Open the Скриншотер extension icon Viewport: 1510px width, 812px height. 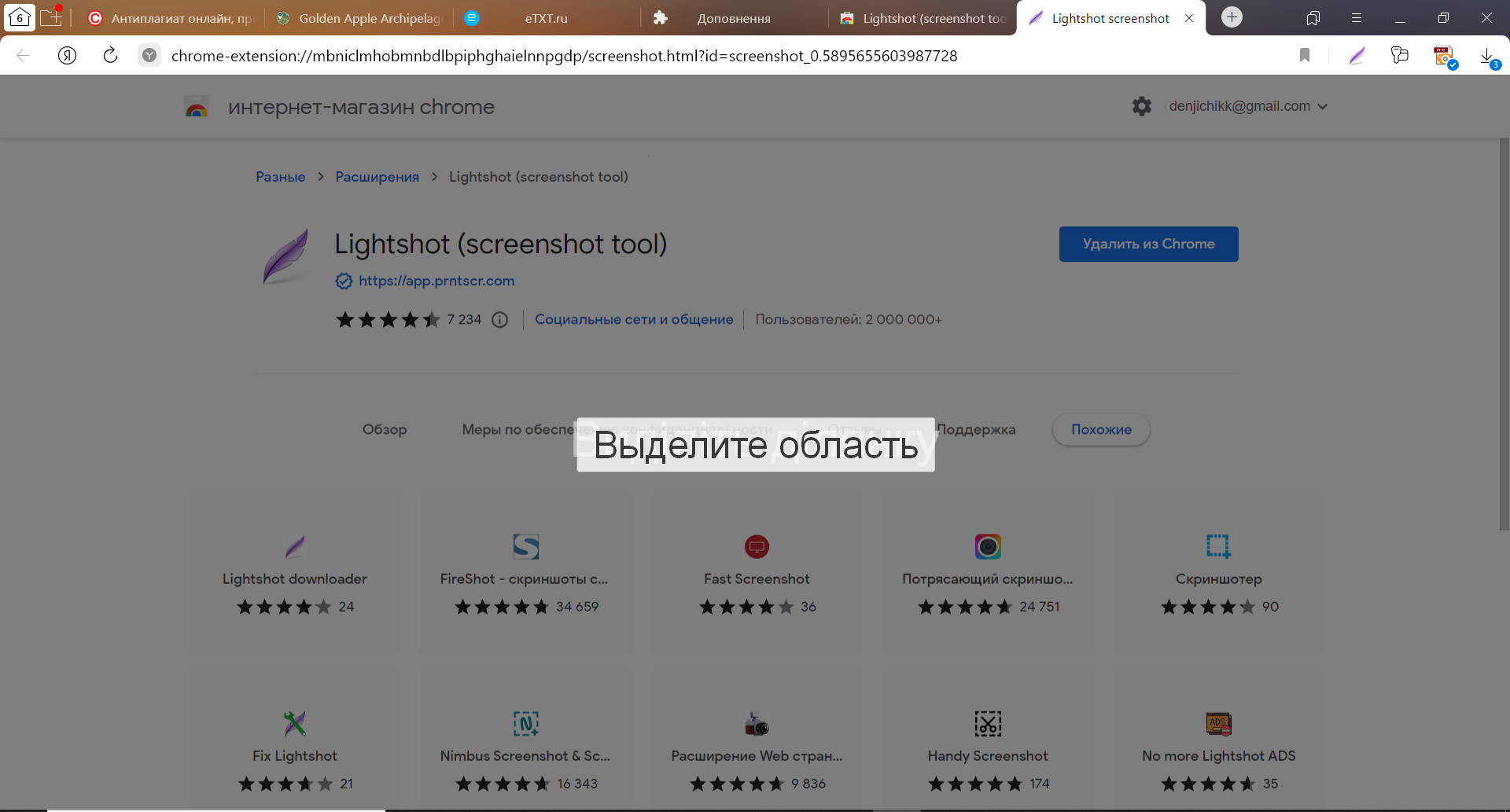click(1218, 546)
